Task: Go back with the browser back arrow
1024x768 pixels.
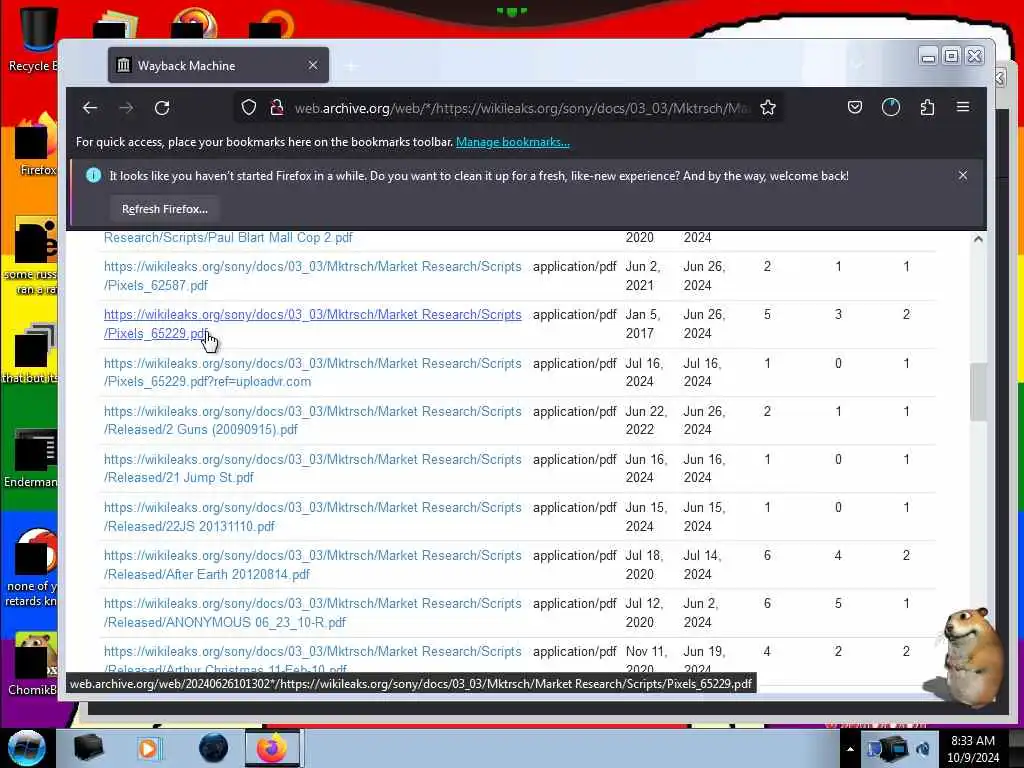Action: pos(90,108)
